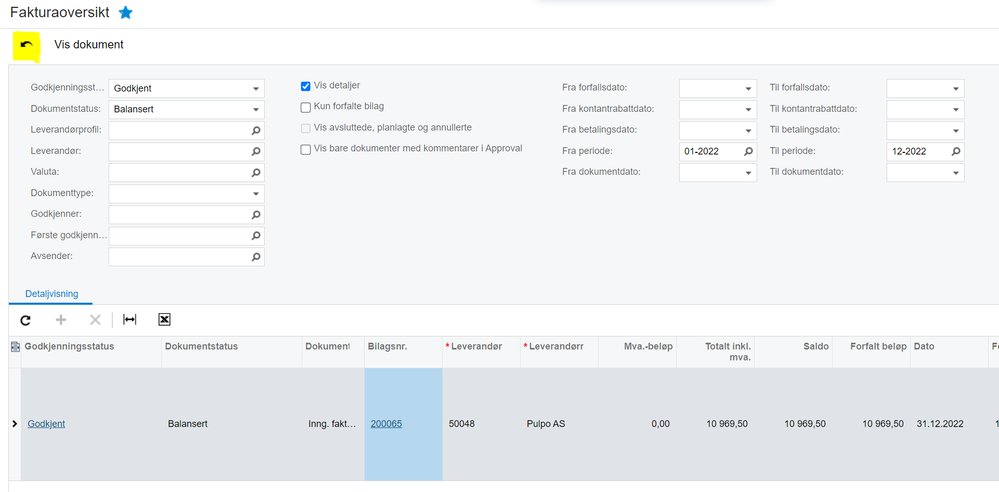
Task: Open Godkjenner lookup magnifier
Action: tap(255, 215)
